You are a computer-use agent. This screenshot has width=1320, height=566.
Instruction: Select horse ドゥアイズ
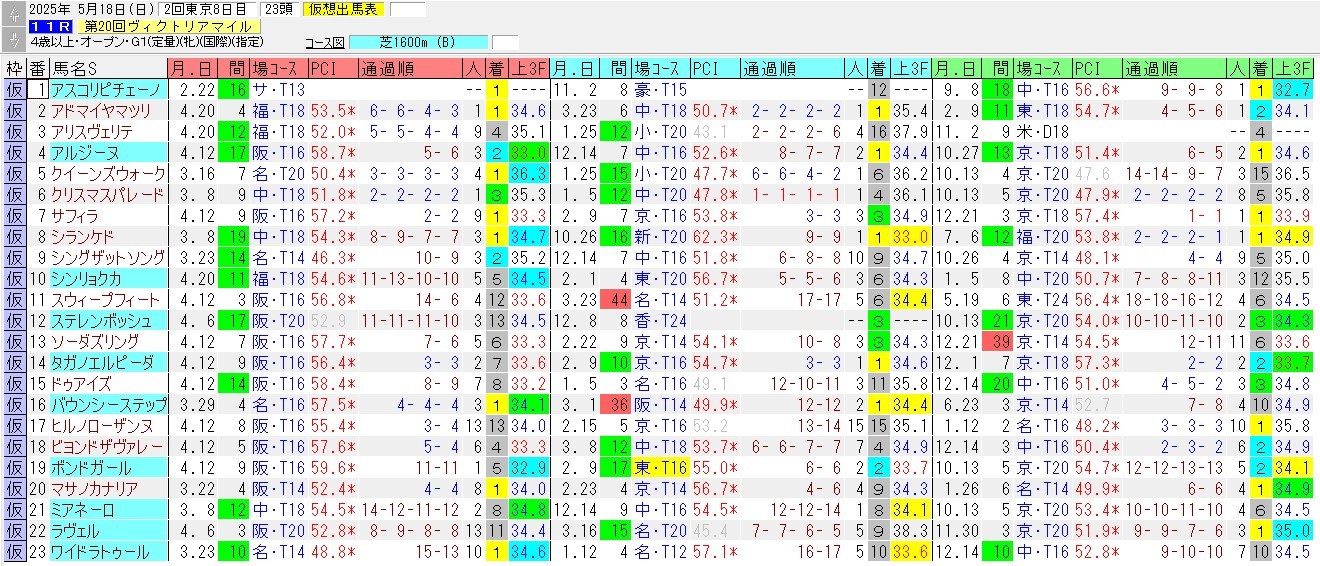[107, 383]
